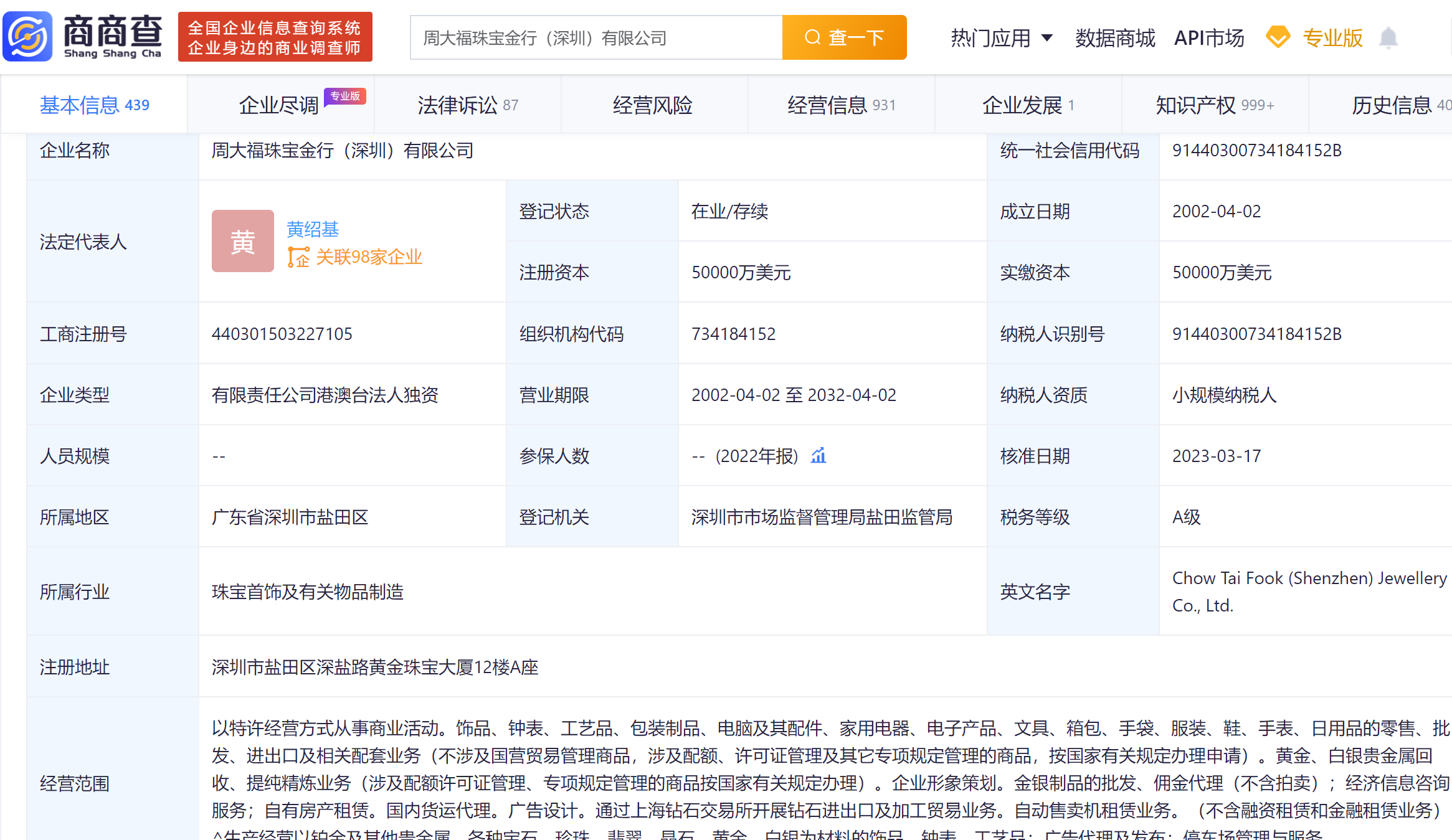Select region 广东省深圳市盐田区
This screenshot has height=840, width=1452.
[290, 517]
